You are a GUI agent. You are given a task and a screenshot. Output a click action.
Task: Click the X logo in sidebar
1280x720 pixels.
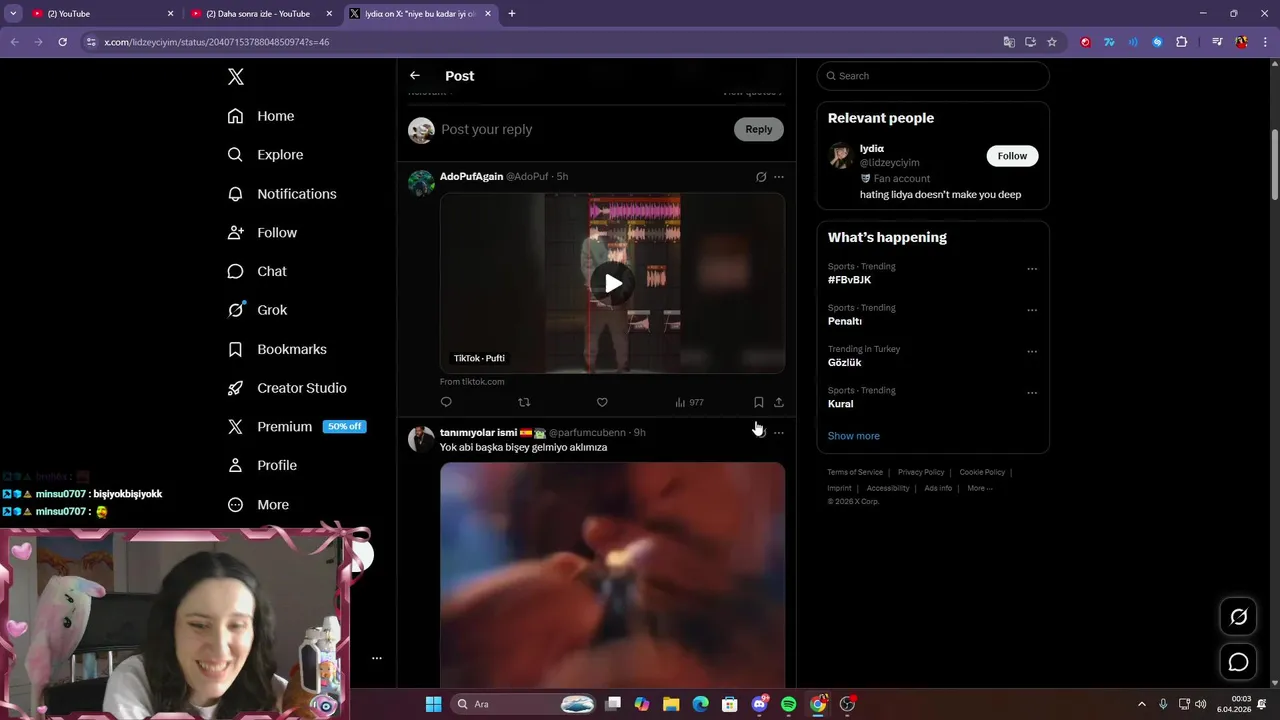236,77
